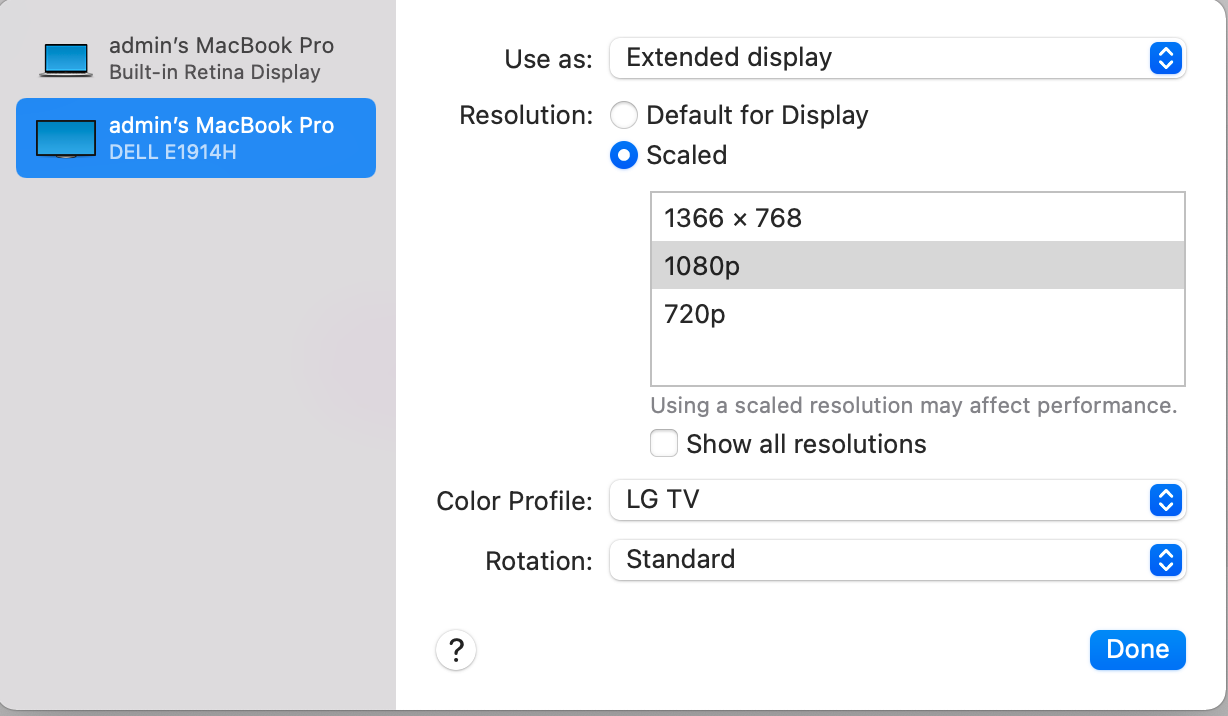
Task: Choose 1366 × 768 resolution
Action: [733, 218]
